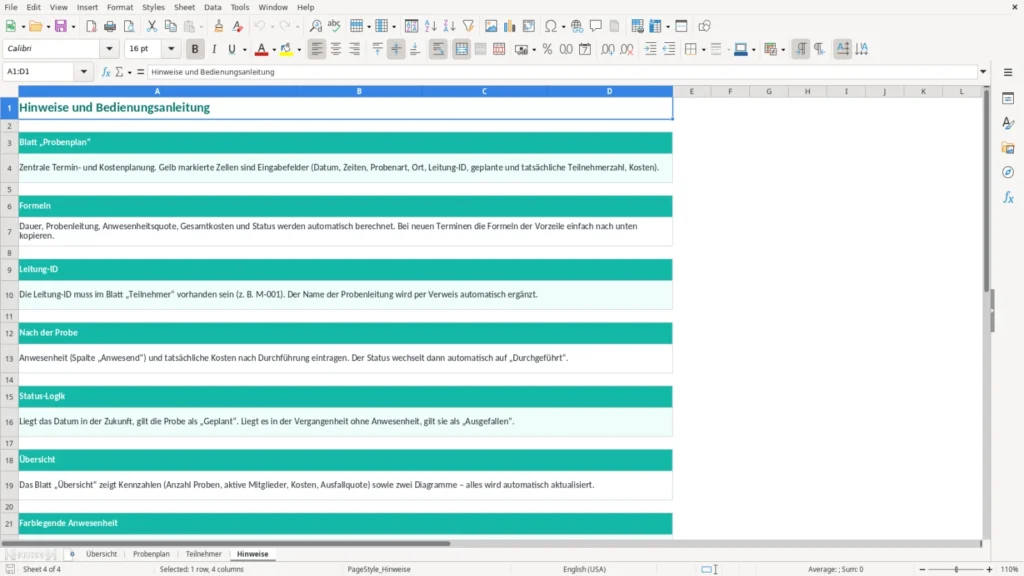
Task: Click the formula input line
Action: [562, 72]
